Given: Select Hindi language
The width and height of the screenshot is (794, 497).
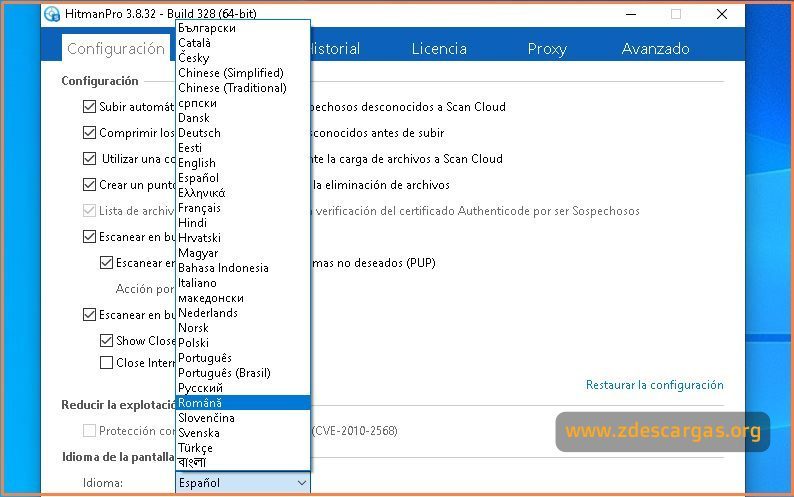Looking at the screenshot, I should tap(243, 223).
